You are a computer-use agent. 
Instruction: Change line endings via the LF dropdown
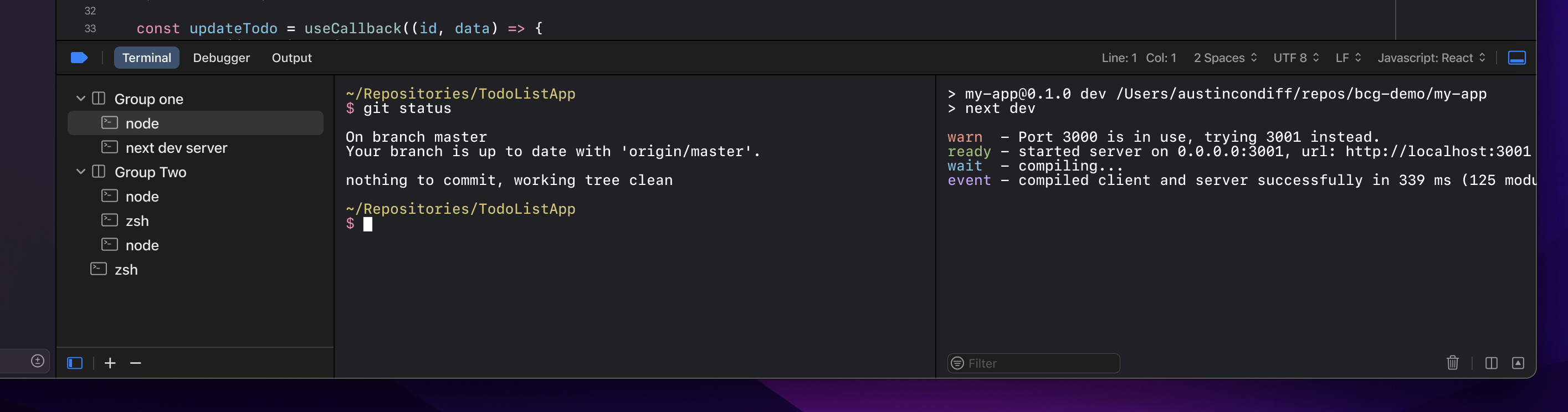[x=1346, y=58]
